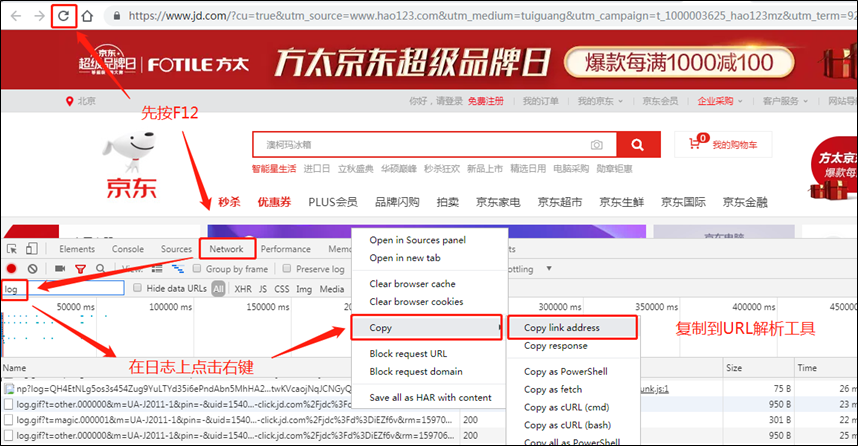Click the camera image search icon

click(596, 145)
